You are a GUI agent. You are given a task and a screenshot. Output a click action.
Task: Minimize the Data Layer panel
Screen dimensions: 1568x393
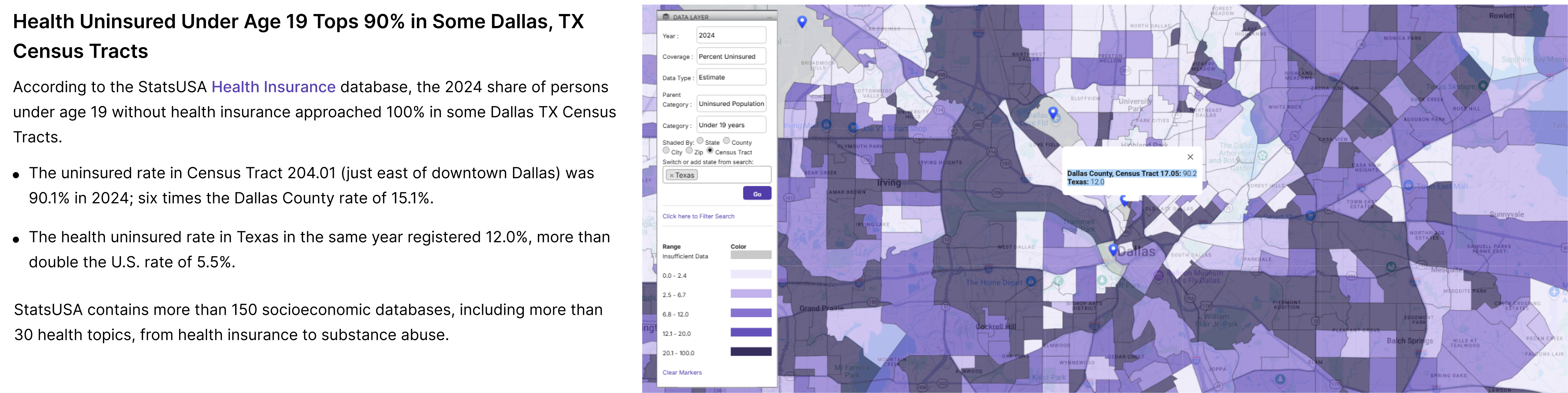pos(769,18)
